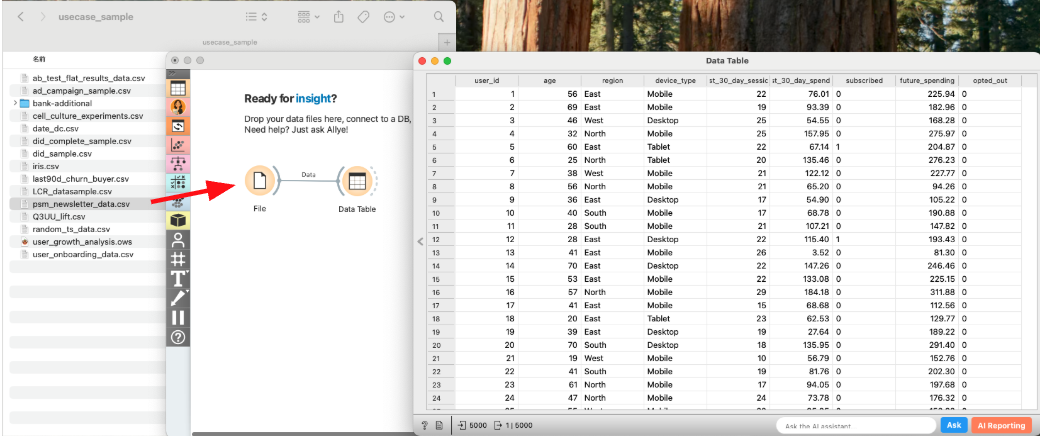Image resolution: width=1040 pixels, height=436 pixels.
Task: Sort by the opted_out column header
Action: click(x=990, y=80)
